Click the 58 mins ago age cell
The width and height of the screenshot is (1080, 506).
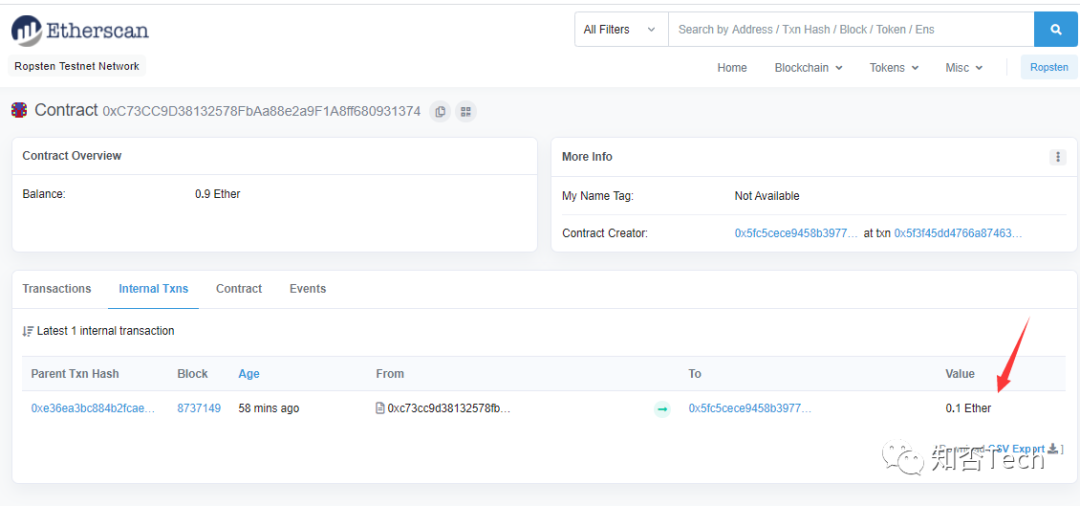coord(269,408)
